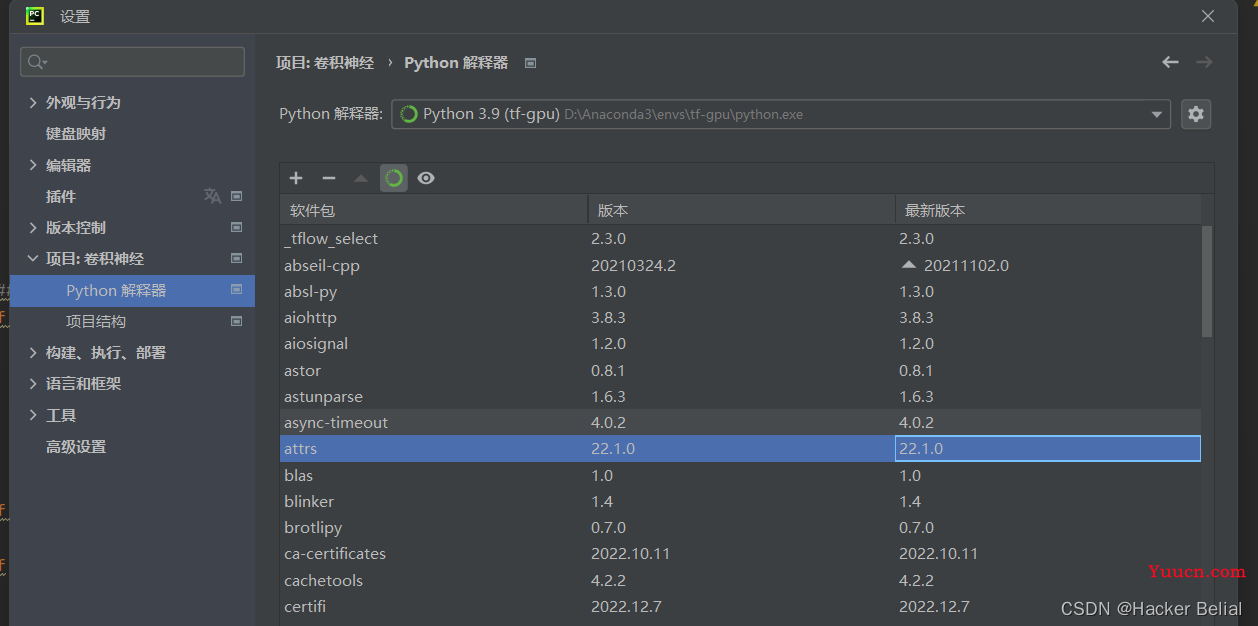Click the translate icon beside 插件
1258x626 pixels.
(212, 196)
